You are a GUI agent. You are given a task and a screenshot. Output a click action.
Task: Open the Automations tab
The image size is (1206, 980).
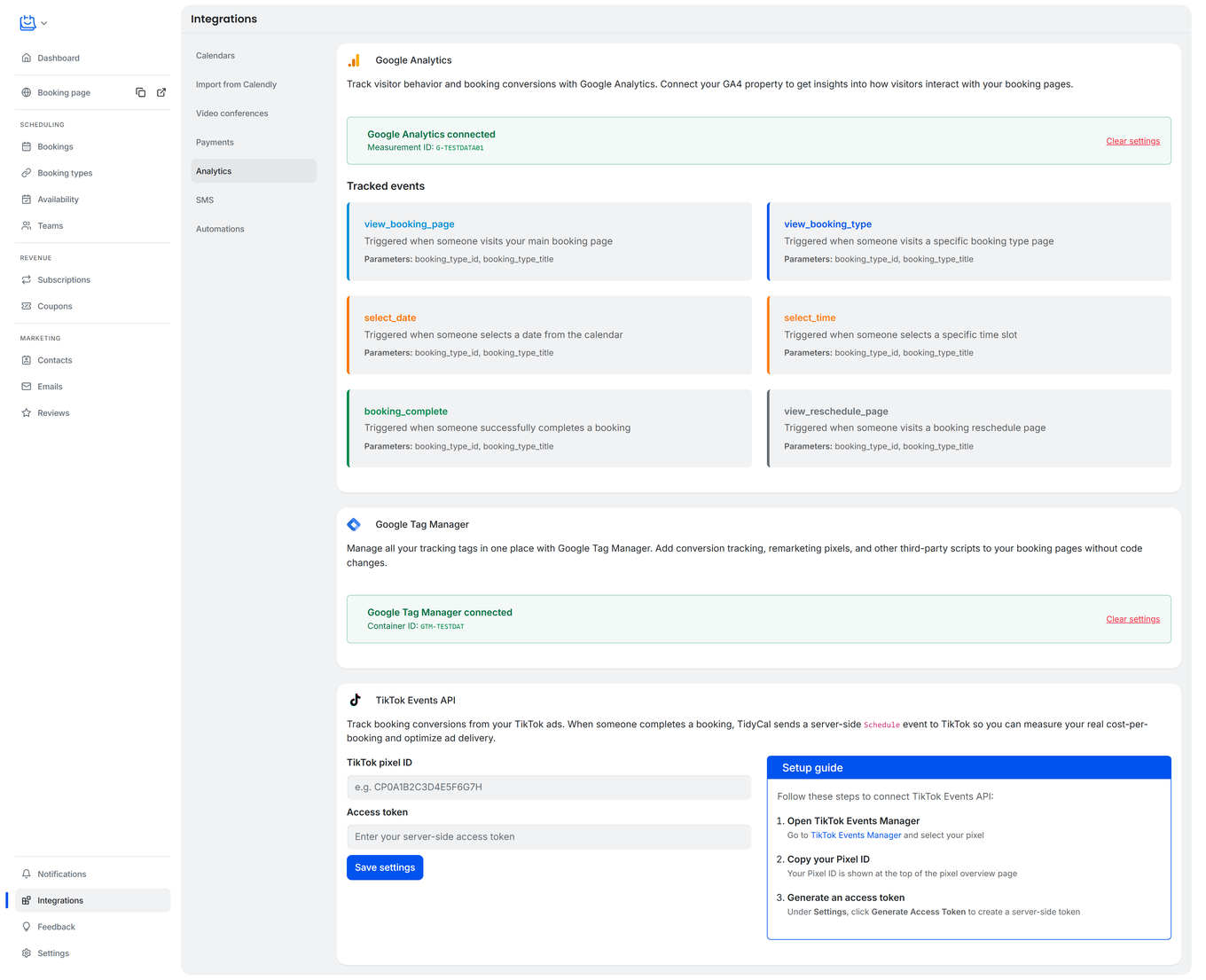[253, 229]
